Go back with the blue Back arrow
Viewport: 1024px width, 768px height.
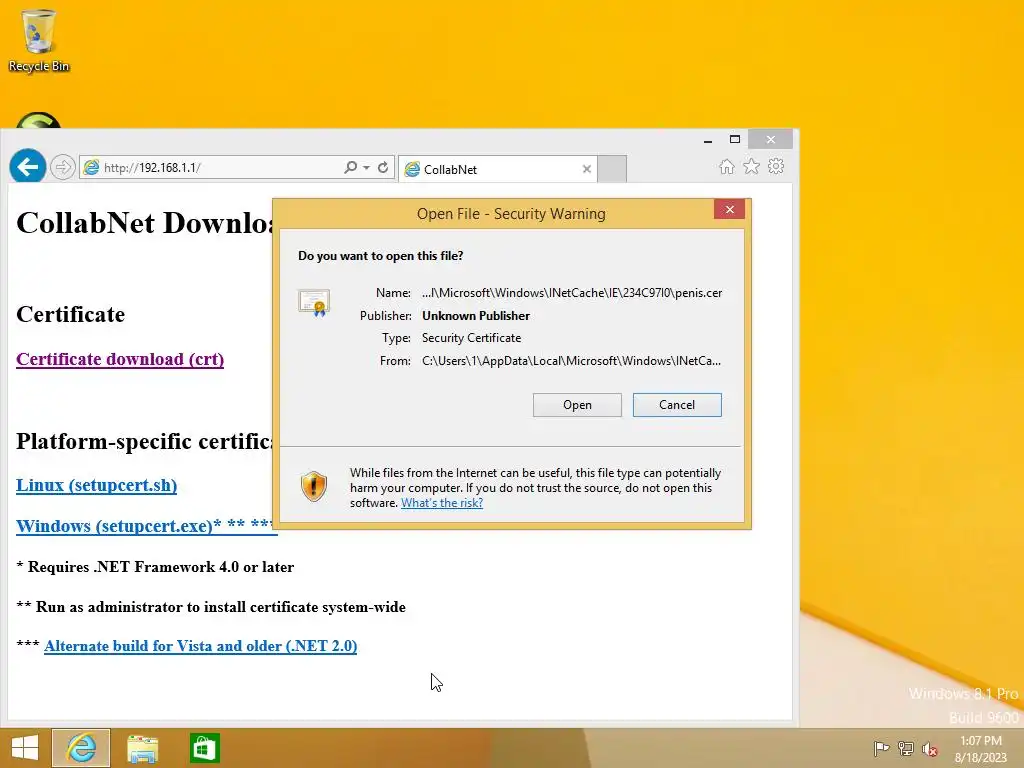tap(27, 167)
